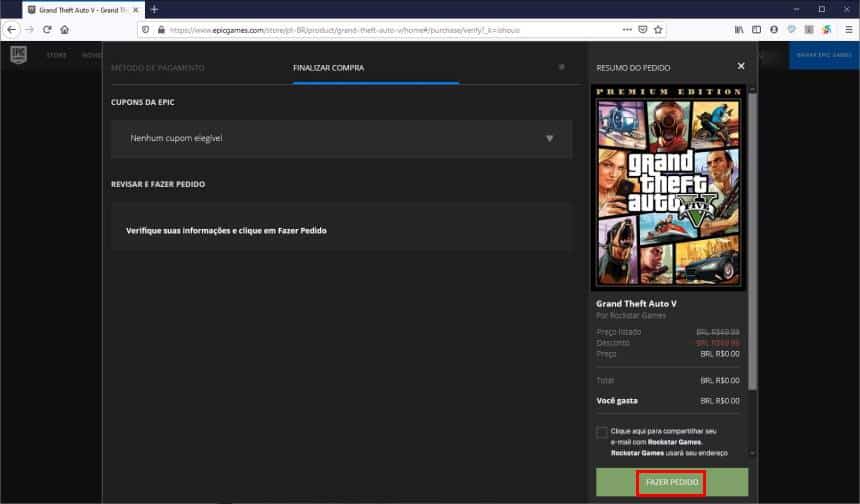Expand the Nenhum cupom elegível dropdown
The image size is (860, 504).
341,139
